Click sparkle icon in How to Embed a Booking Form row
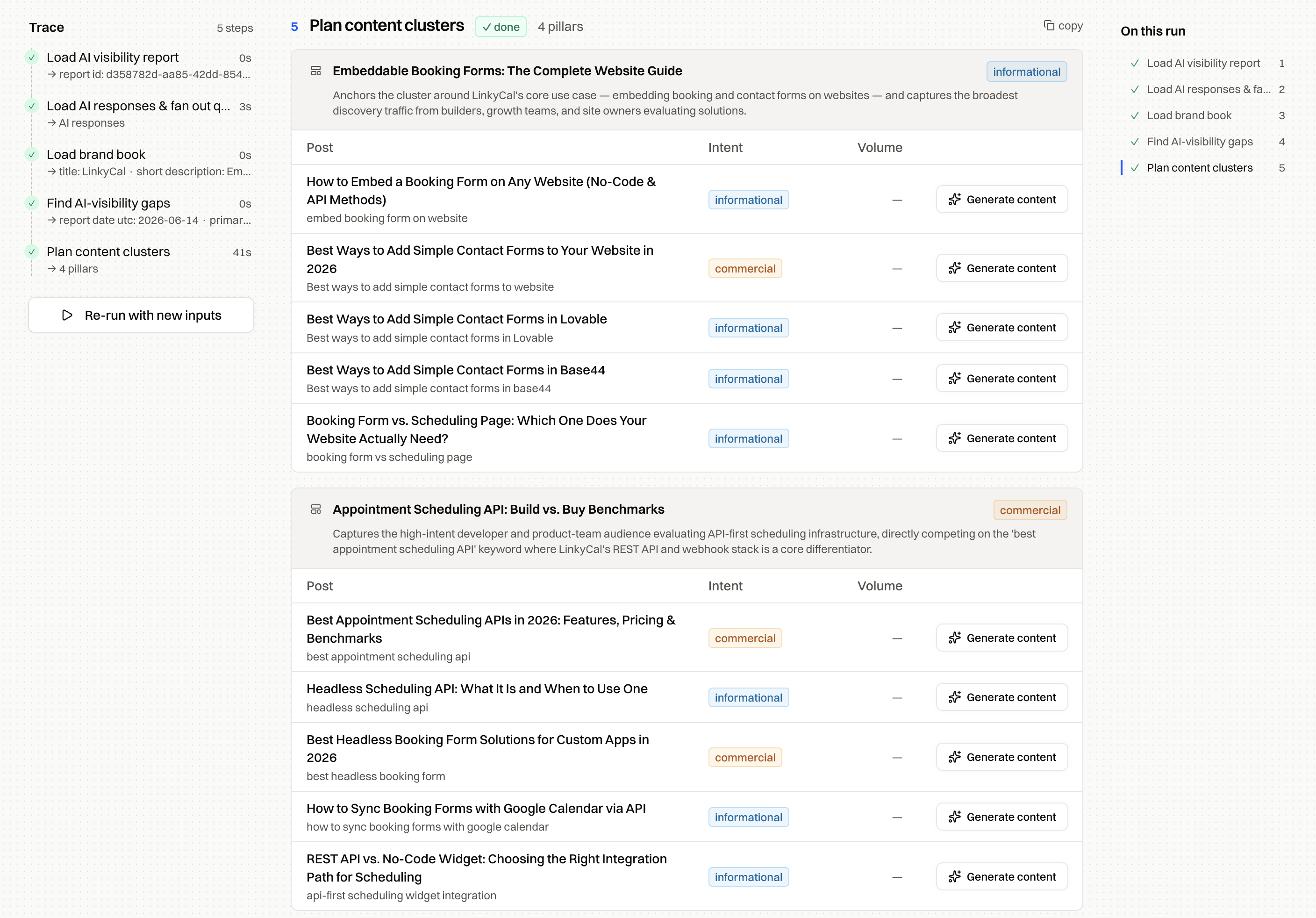The image size is (1316, 918). (x=954, y=200)
